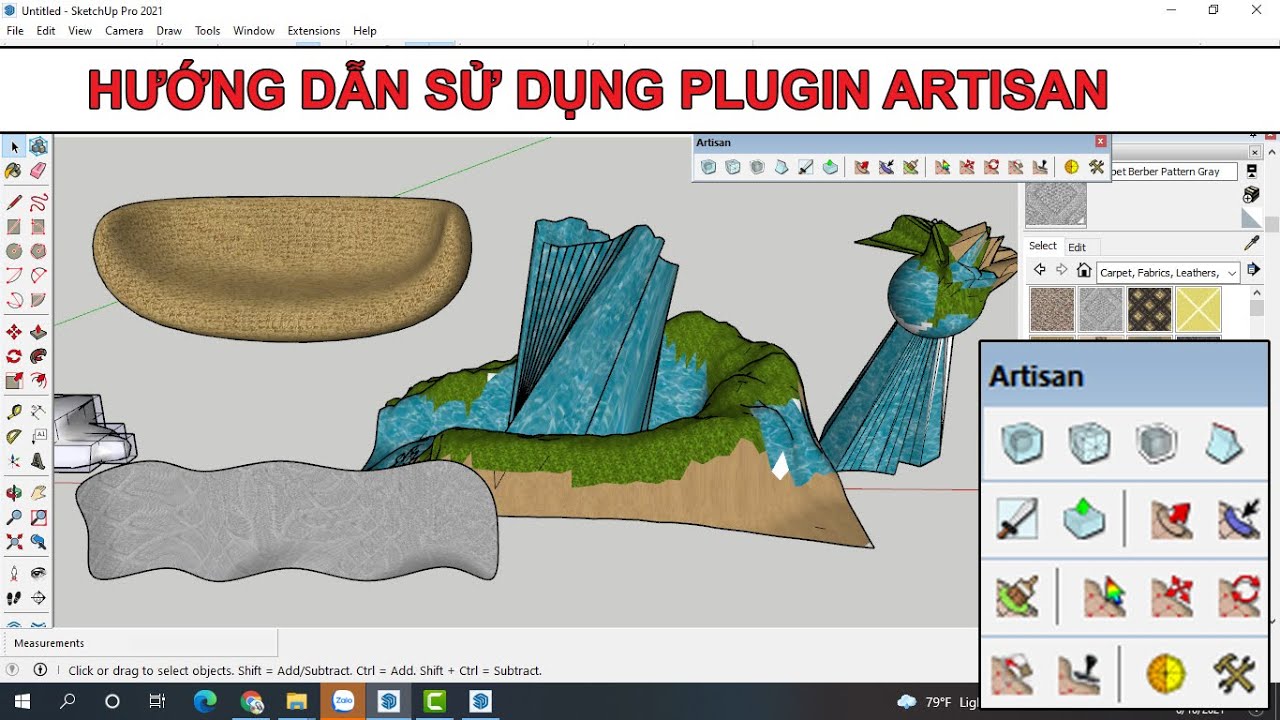Screen dimensions: 1280x720
Task: Open the Edit menu
Action: (46, 31)
